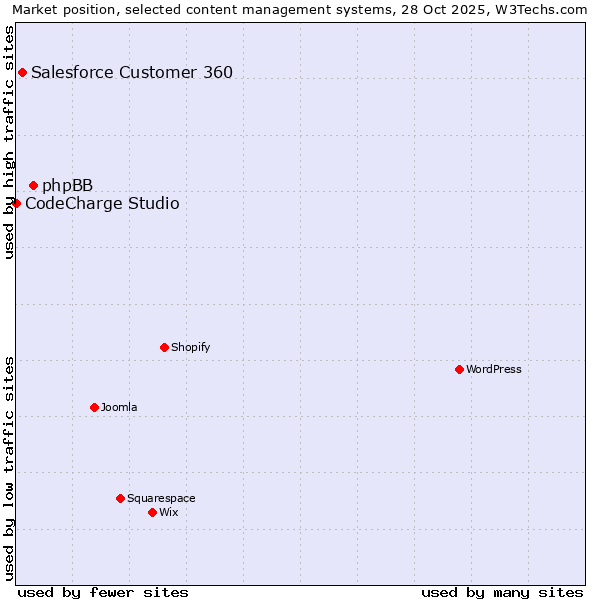
Task: Select the CodeCharge Studio data point
Action: tap(16, 203)
